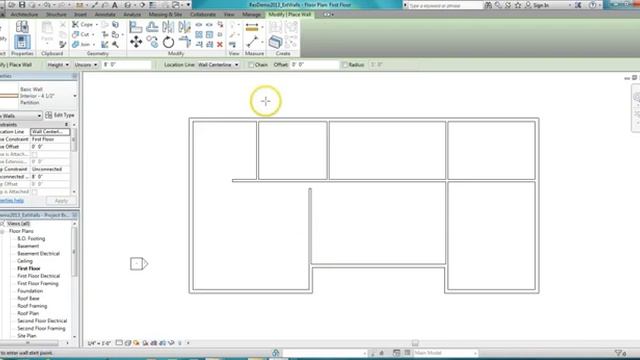The height and width of the screenshot is (360, 640).
Task: Click the view scale 1/4" = 1'-0" control
Action: 99,343
